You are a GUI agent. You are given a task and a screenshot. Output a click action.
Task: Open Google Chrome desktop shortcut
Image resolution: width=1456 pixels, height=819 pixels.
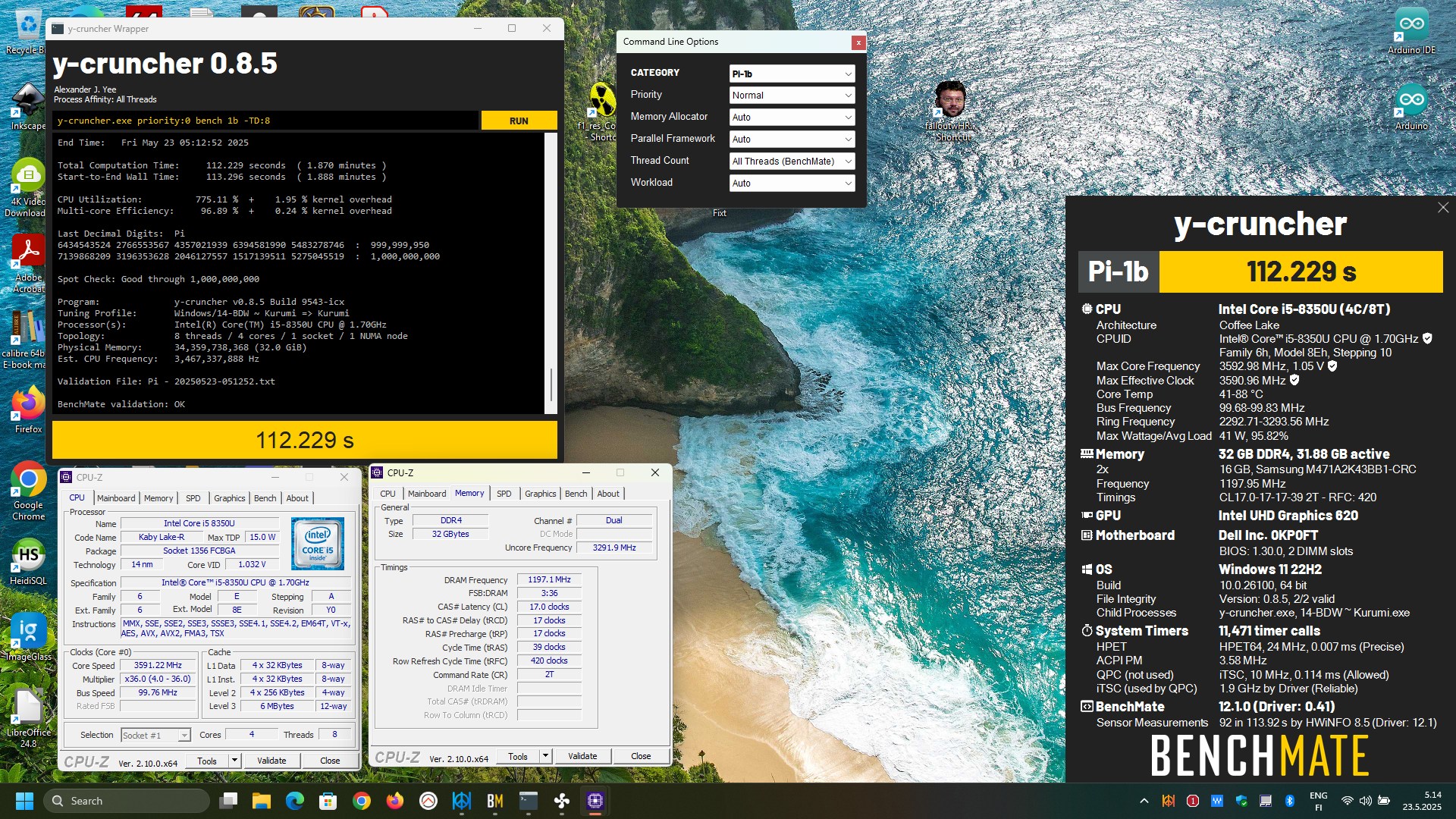pos(28,491)
